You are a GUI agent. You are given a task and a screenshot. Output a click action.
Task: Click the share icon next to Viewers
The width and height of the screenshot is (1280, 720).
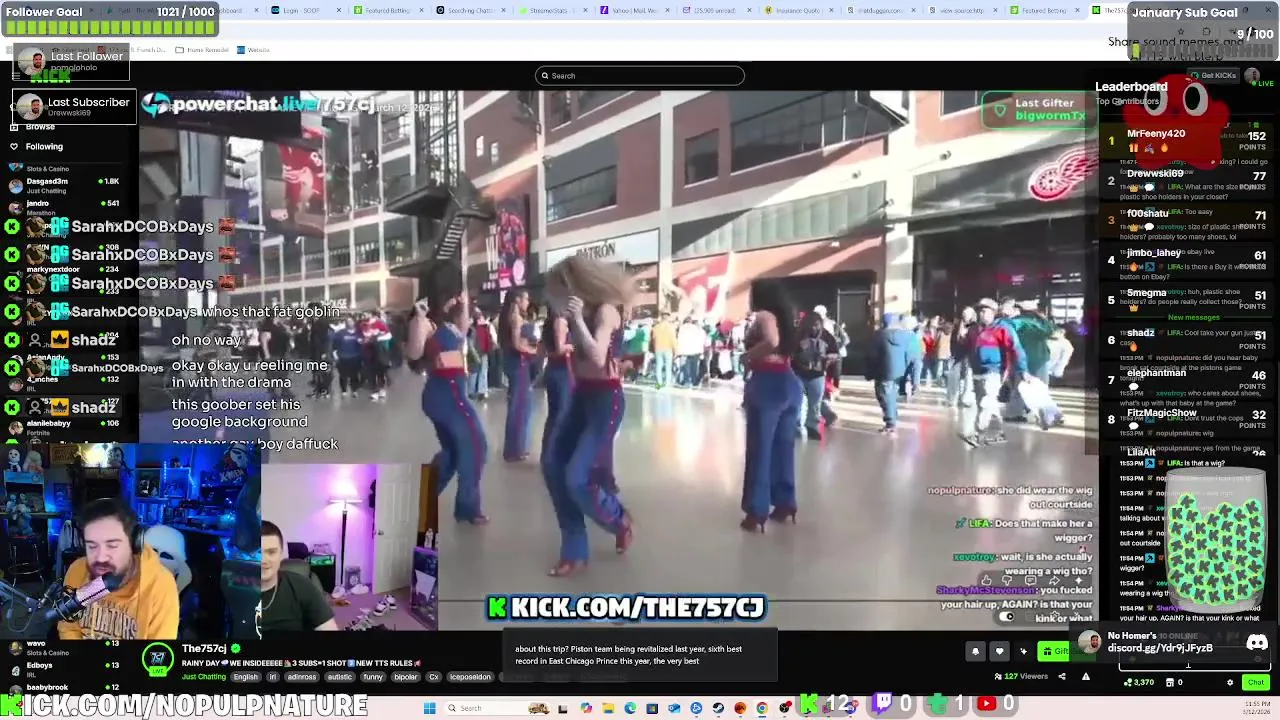pos(1062,676)
